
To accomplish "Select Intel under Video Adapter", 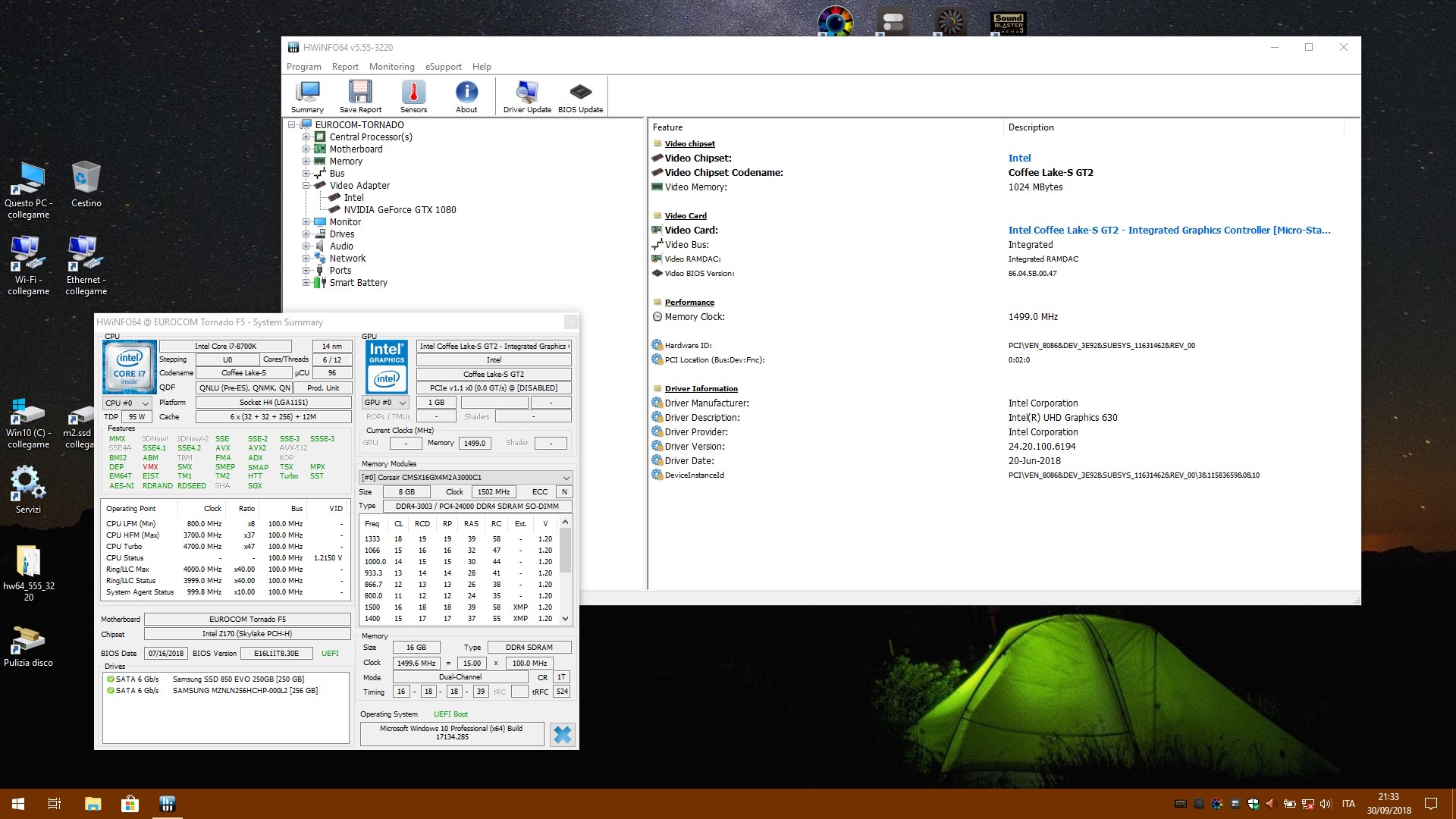I will [x=353, y=198].
